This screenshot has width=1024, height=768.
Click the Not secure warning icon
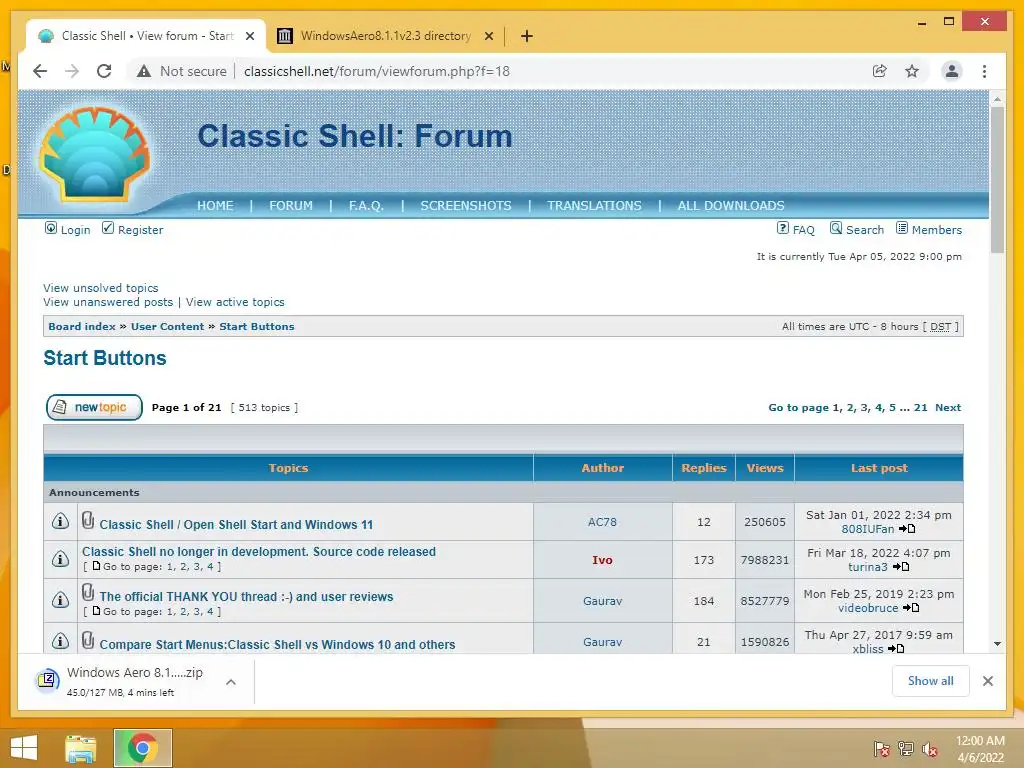click(144, 71)
